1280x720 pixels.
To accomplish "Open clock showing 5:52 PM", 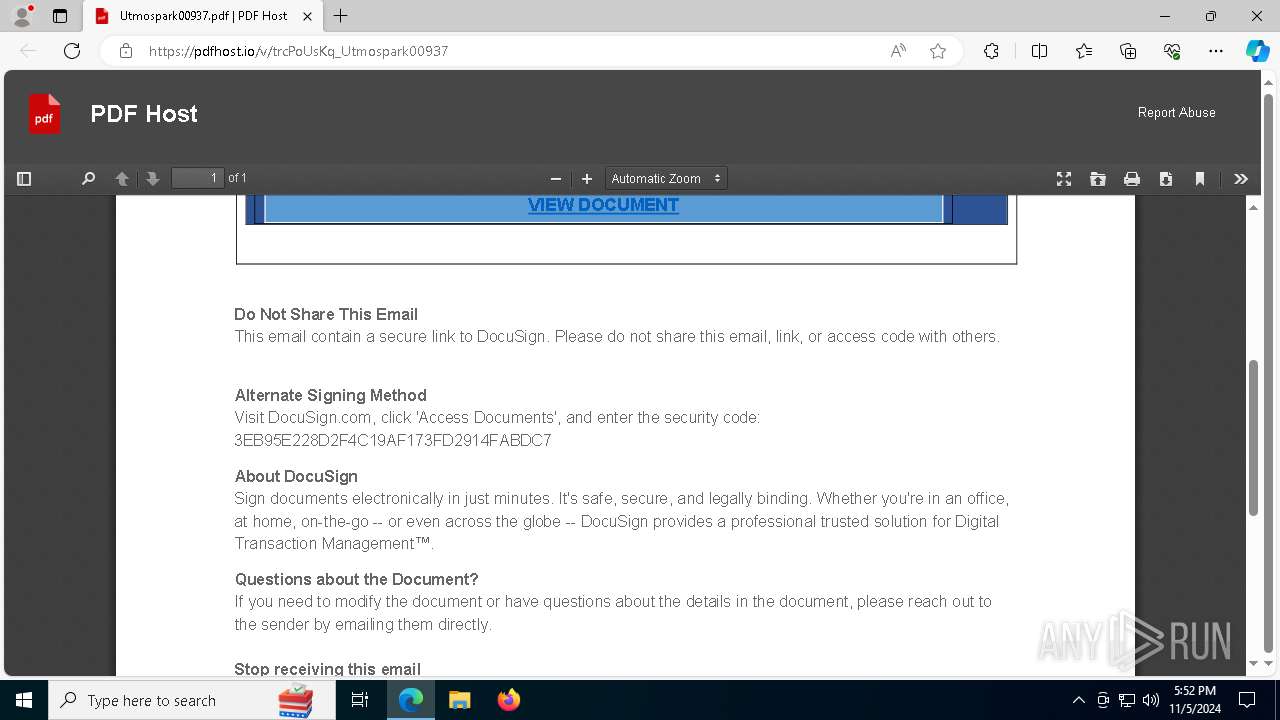I will [x=1195, y=700].
